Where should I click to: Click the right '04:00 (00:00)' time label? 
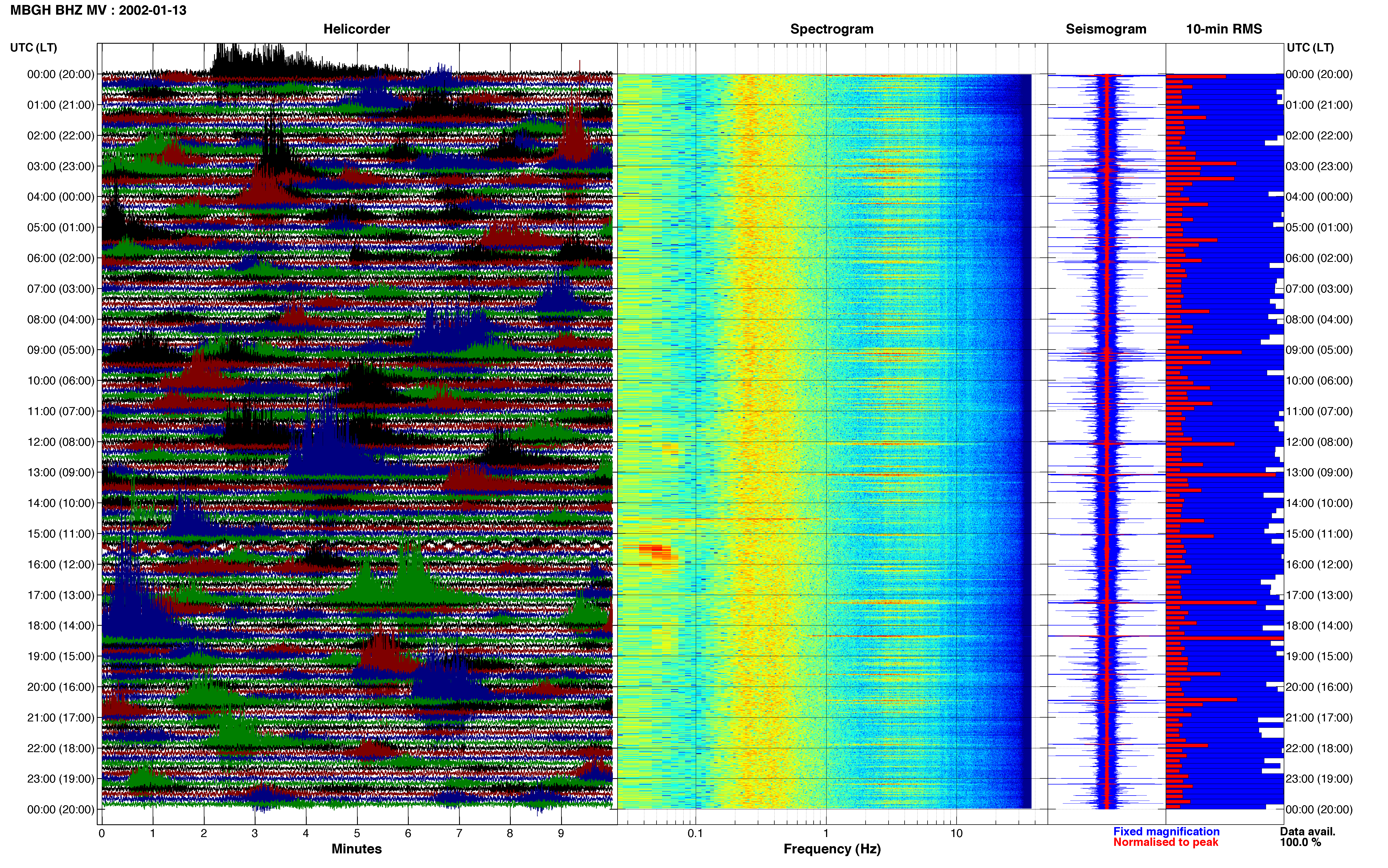click(1319, 197)
